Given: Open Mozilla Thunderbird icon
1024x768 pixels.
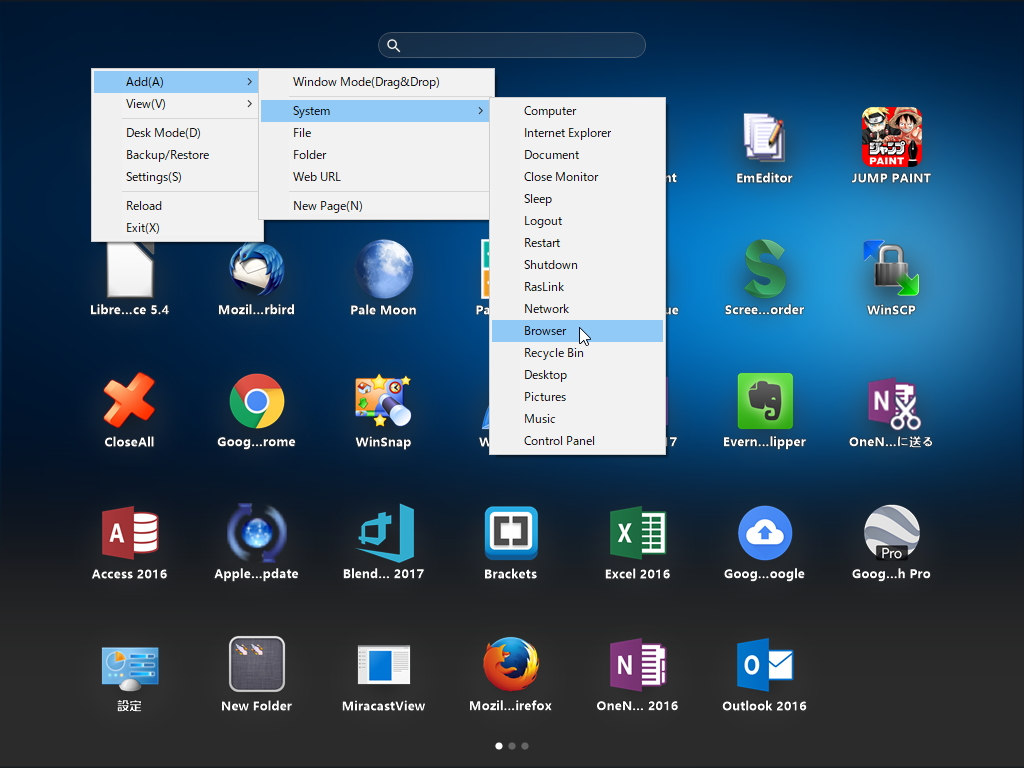Looking at the screenshot, I should (256, 269).
